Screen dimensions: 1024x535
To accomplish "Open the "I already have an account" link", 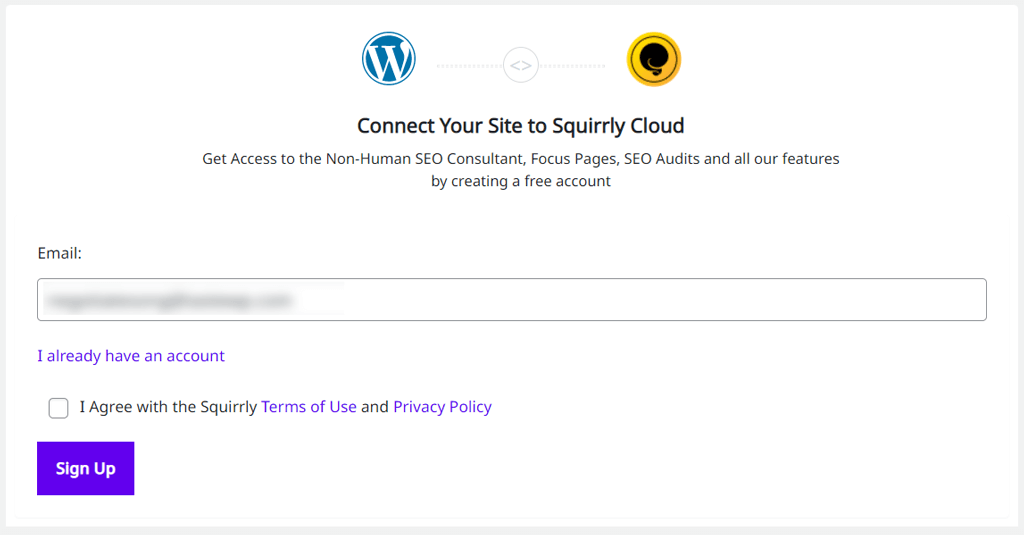I will [131, 356].
